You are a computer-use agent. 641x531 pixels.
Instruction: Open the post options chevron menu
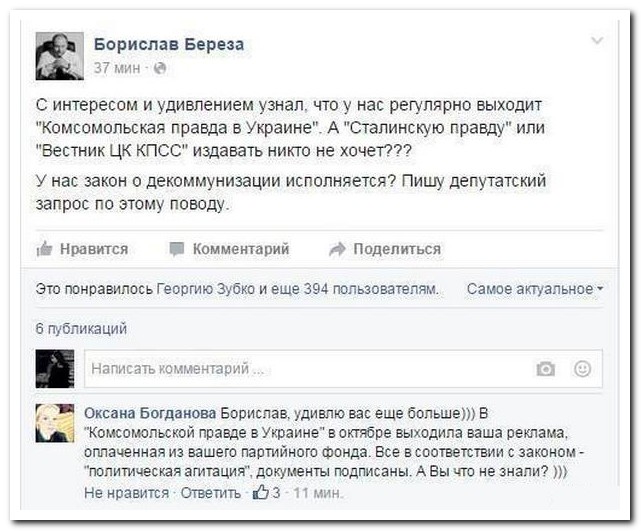[x=597, y=41]
